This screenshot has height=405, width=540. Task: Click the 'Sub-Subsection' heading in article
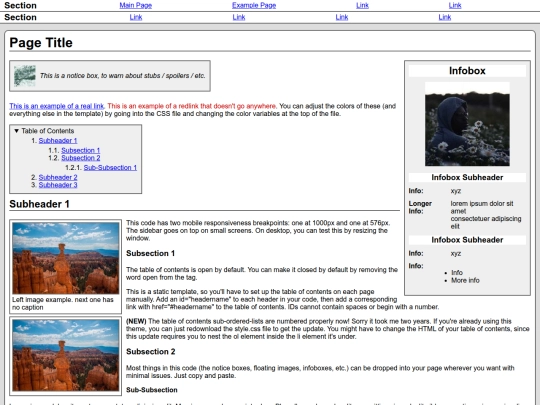pos(152,390)
